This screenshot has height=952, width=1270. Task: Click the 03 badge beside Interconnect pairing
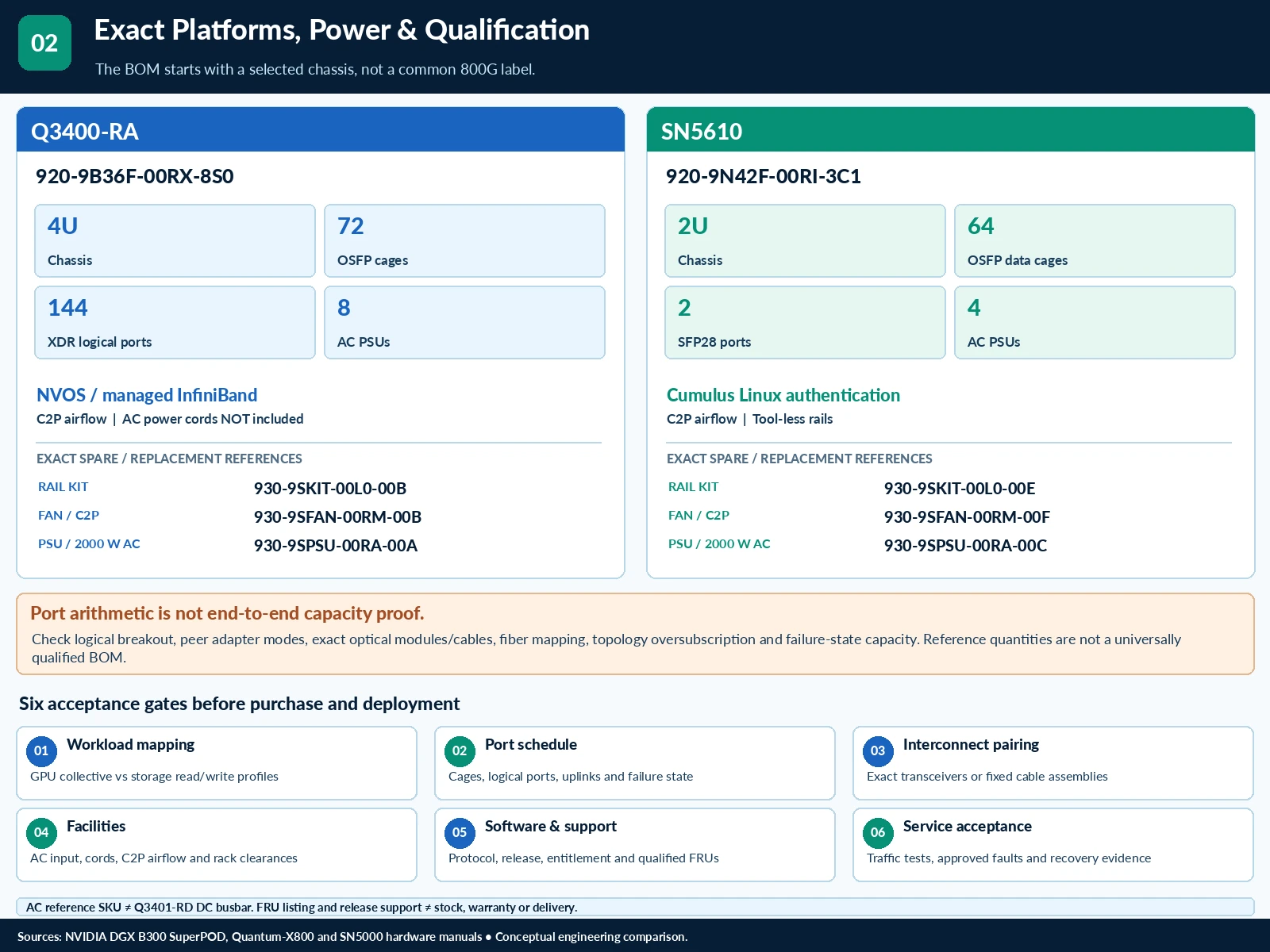878,751
